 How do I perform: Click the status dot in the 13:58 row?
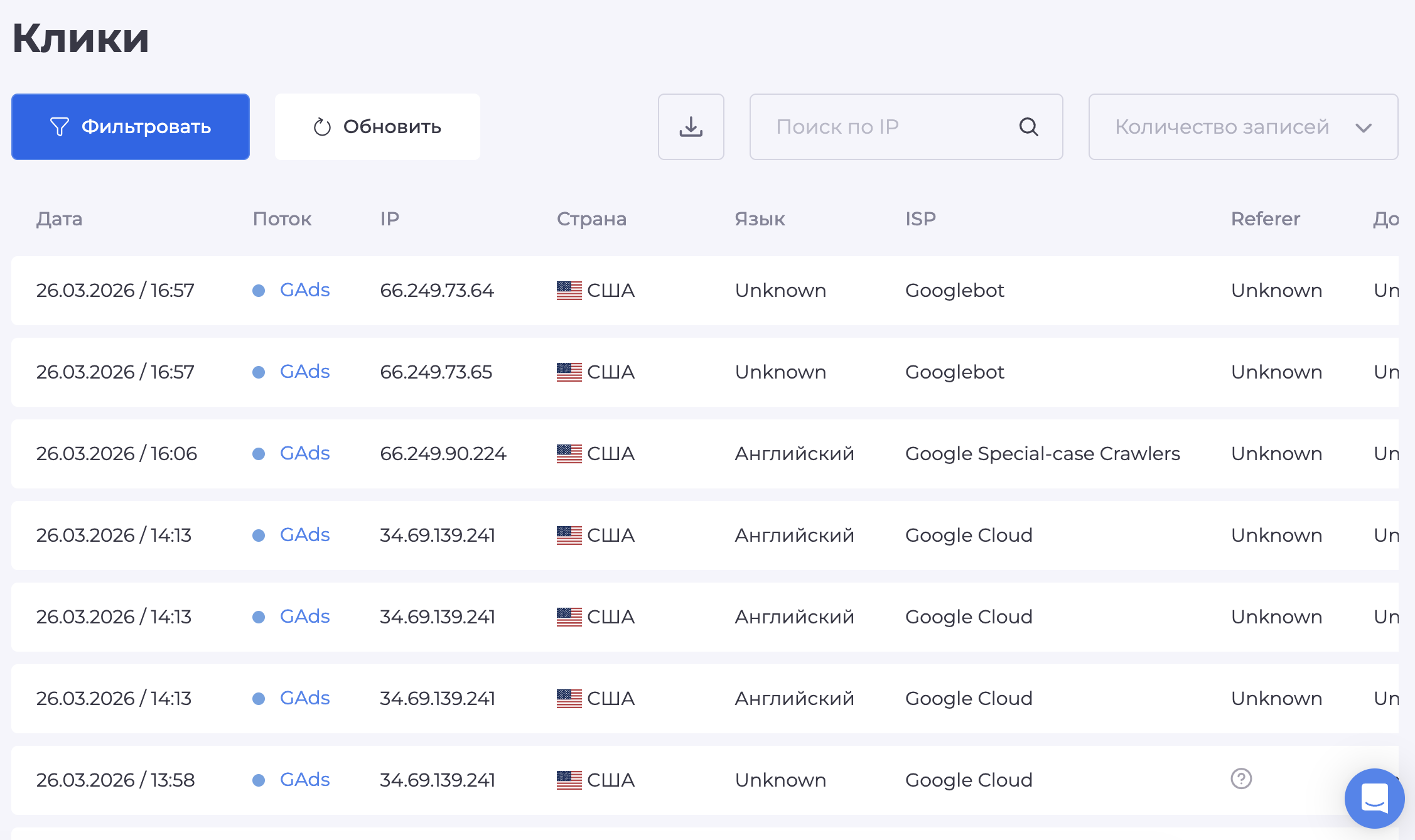(258, 780)
